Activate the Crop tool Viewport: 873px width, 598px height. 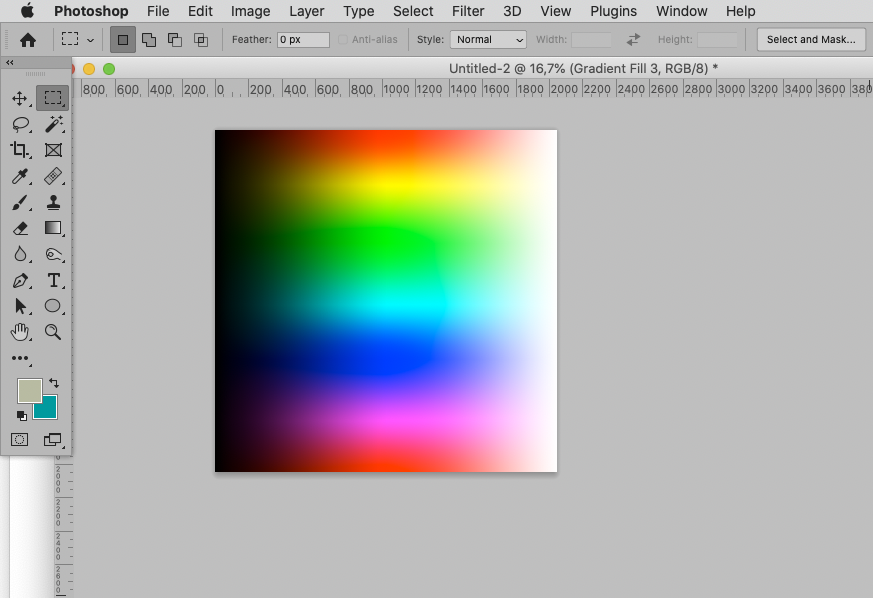(x=21, y=151)
